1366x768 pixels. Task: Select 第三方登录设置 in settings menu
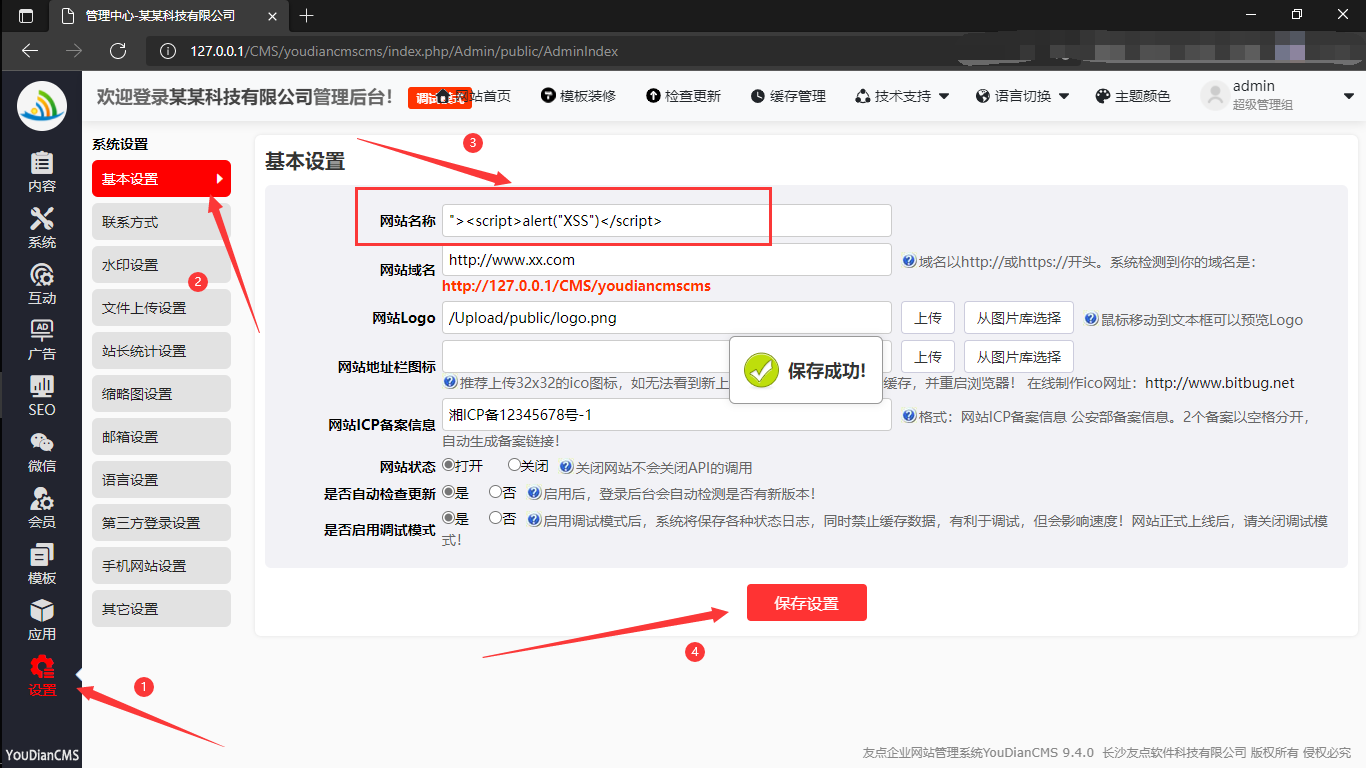(161, 523)
